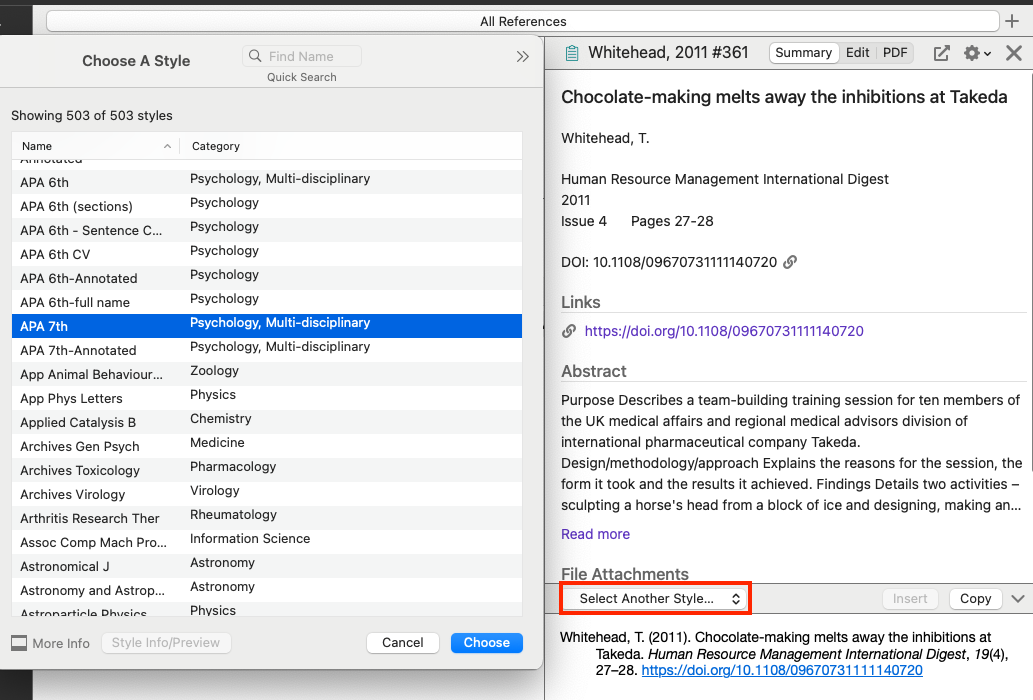1033x700 pixels.
Task: Click the Copy button
Action: [975, 599]
